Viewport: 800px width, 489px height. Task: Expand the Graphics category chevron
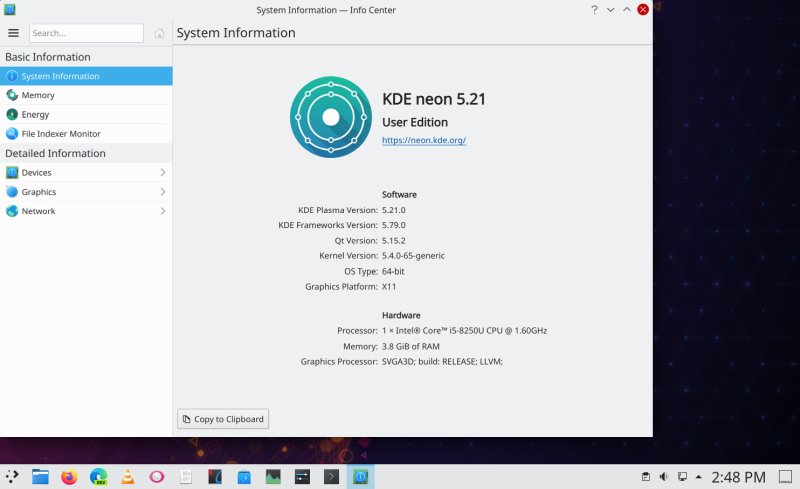tap(163, 192)
